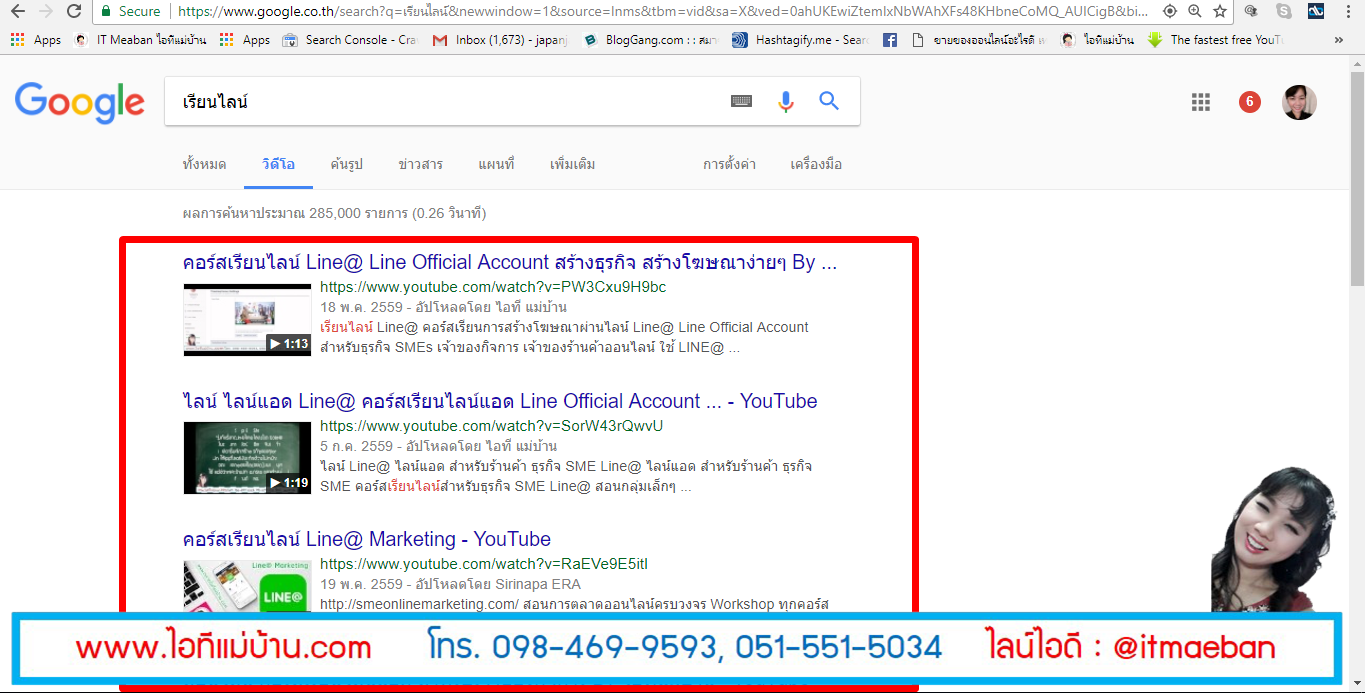Open the Facebook bookmark icon
The height and width of the screenshot is (693, 1365).
[889, 40]
